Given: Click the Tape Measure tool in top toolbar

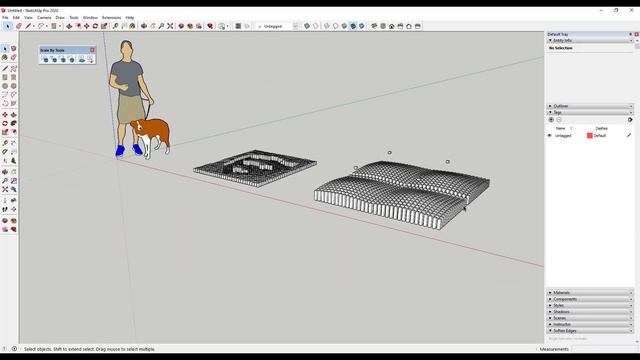Looking at the screenshot, I should click(115, 26).
